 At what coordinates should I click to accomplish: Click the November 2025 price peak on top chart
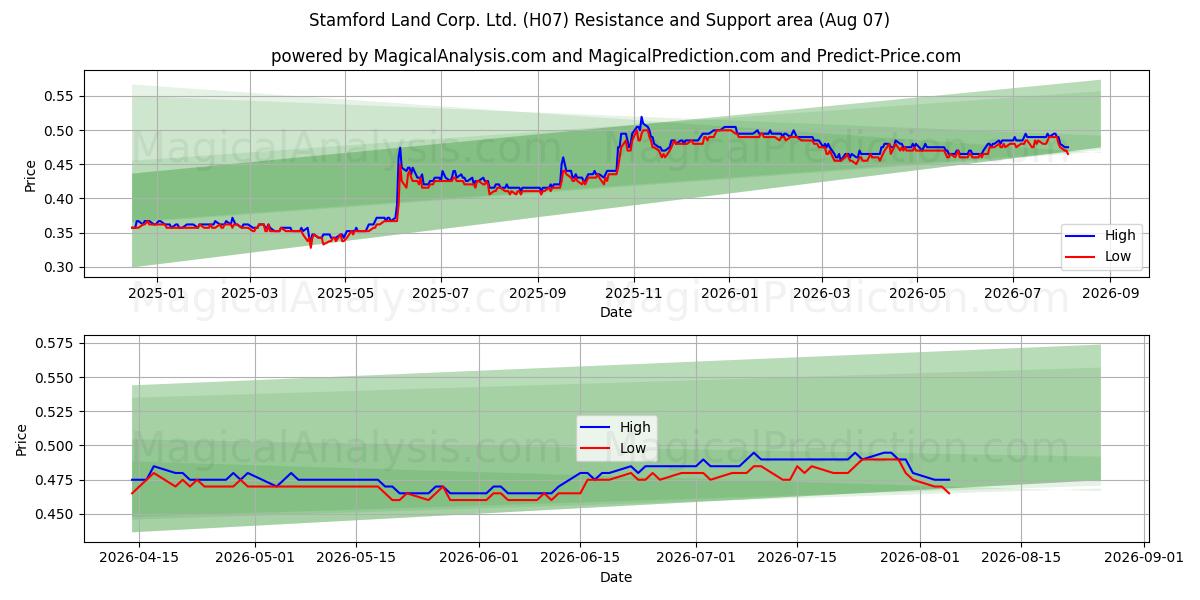(642, 118)
